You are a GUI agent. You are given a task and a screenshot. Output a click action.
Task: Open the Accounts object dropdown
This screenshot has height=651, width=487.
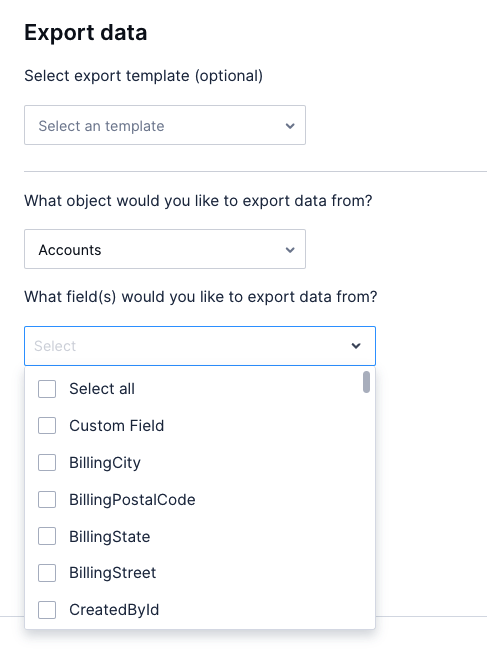coord(165,249)
